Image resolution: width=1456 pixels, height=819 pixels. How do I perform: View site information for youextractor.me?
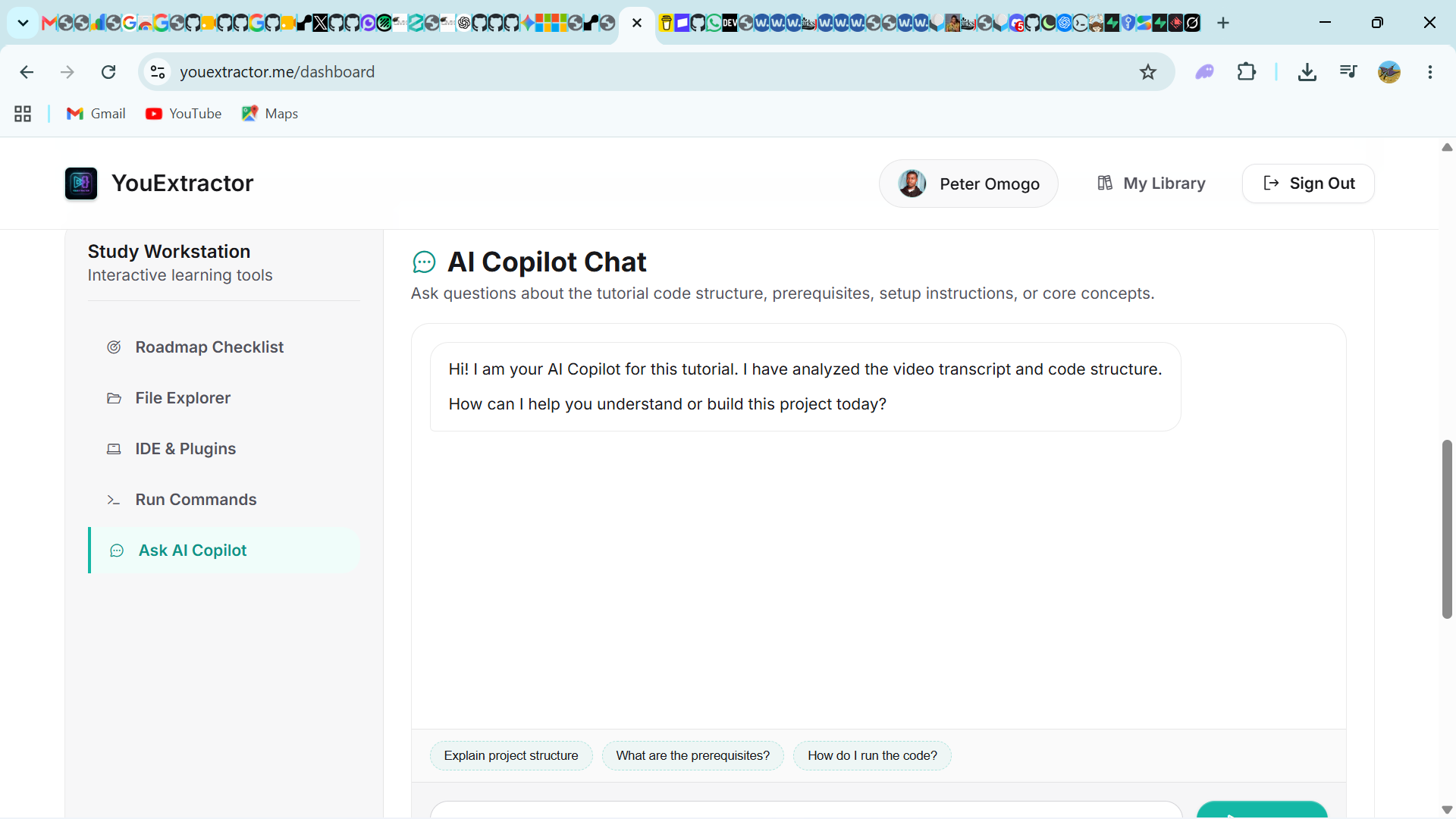158,72
